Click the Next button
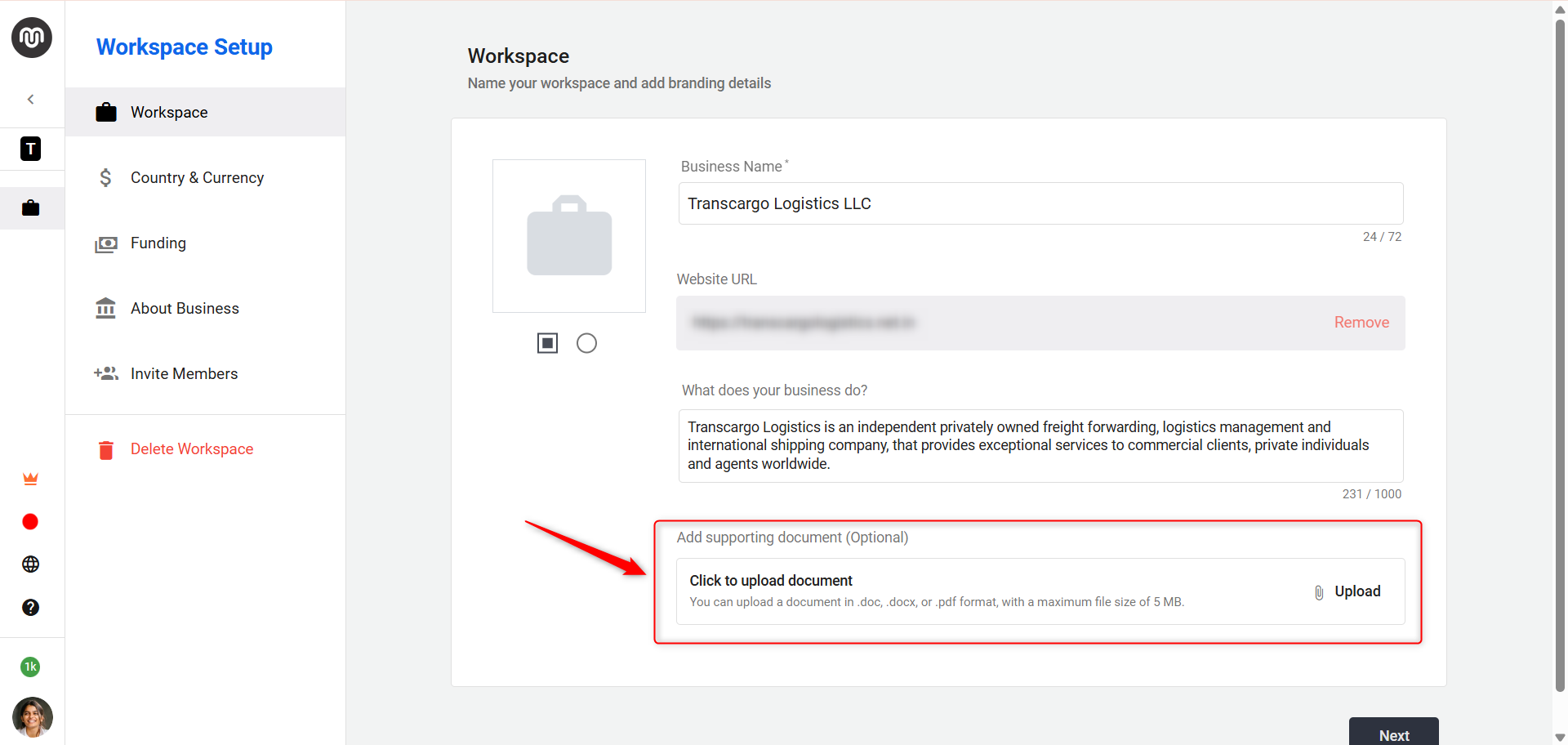 pyautogui.click(x=1393, y=732)
